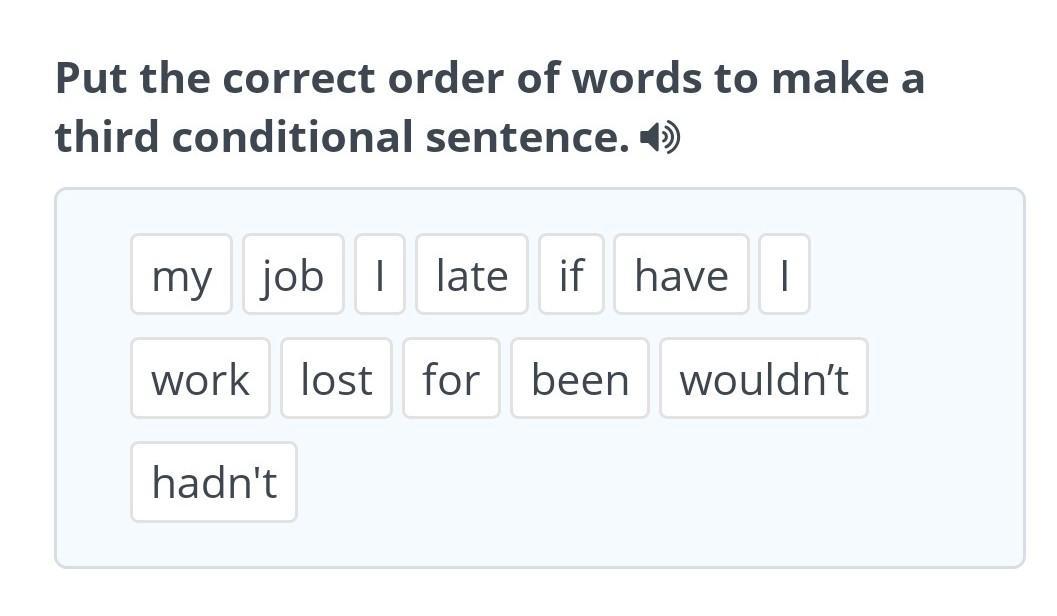Image resolution: width=1057 pixels, height=616 pixels.
Task: Tap the 'late' word tile
Action: click(472, 274)
